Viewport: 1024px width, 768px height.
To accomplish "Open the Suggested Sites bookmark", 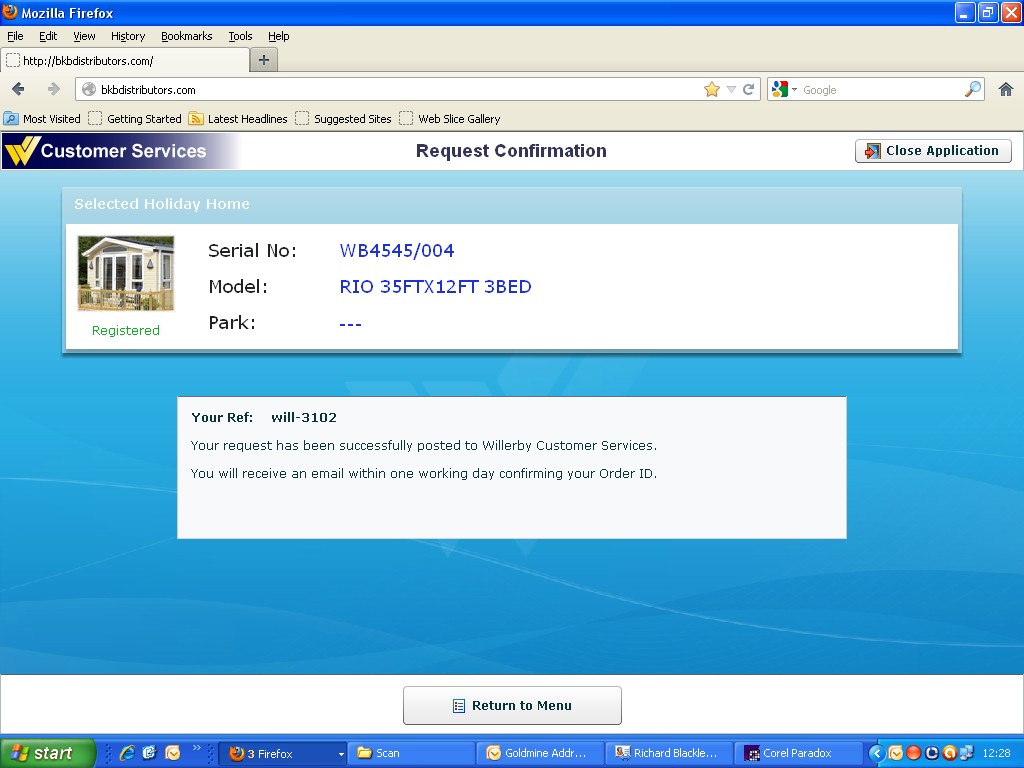I will [344, 119].
